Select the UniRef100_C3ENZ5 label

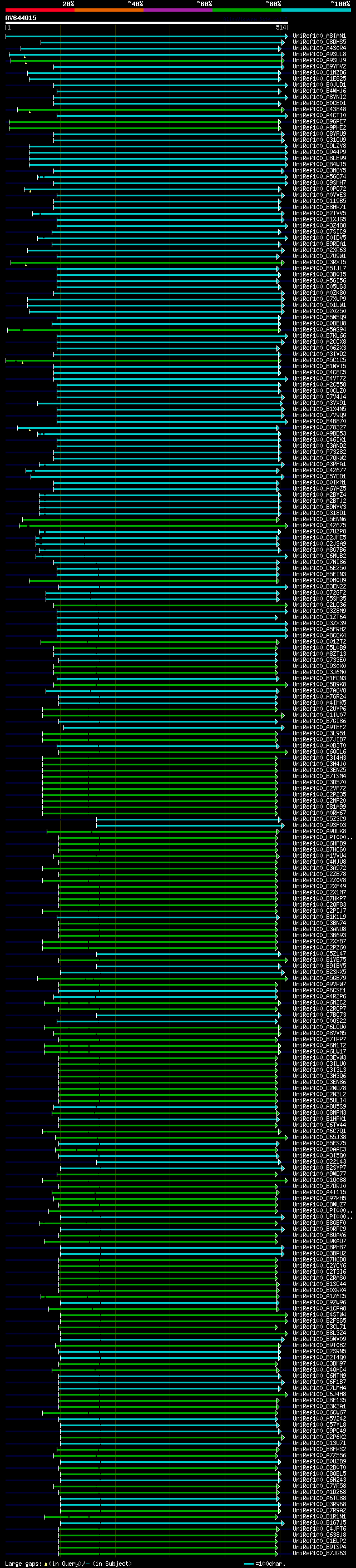(319, 770)
